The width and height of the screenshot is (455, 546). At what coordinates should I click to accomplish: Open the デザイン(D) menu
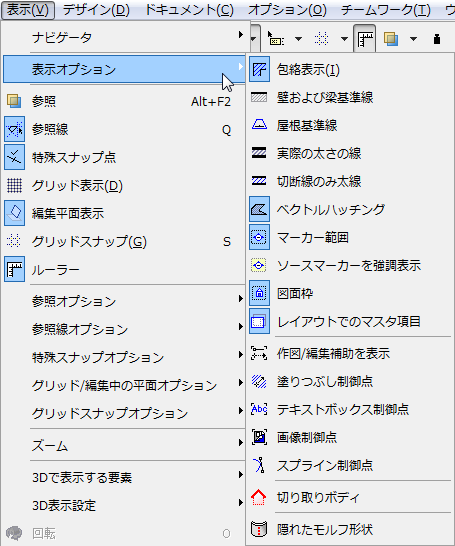coord(96,10)
